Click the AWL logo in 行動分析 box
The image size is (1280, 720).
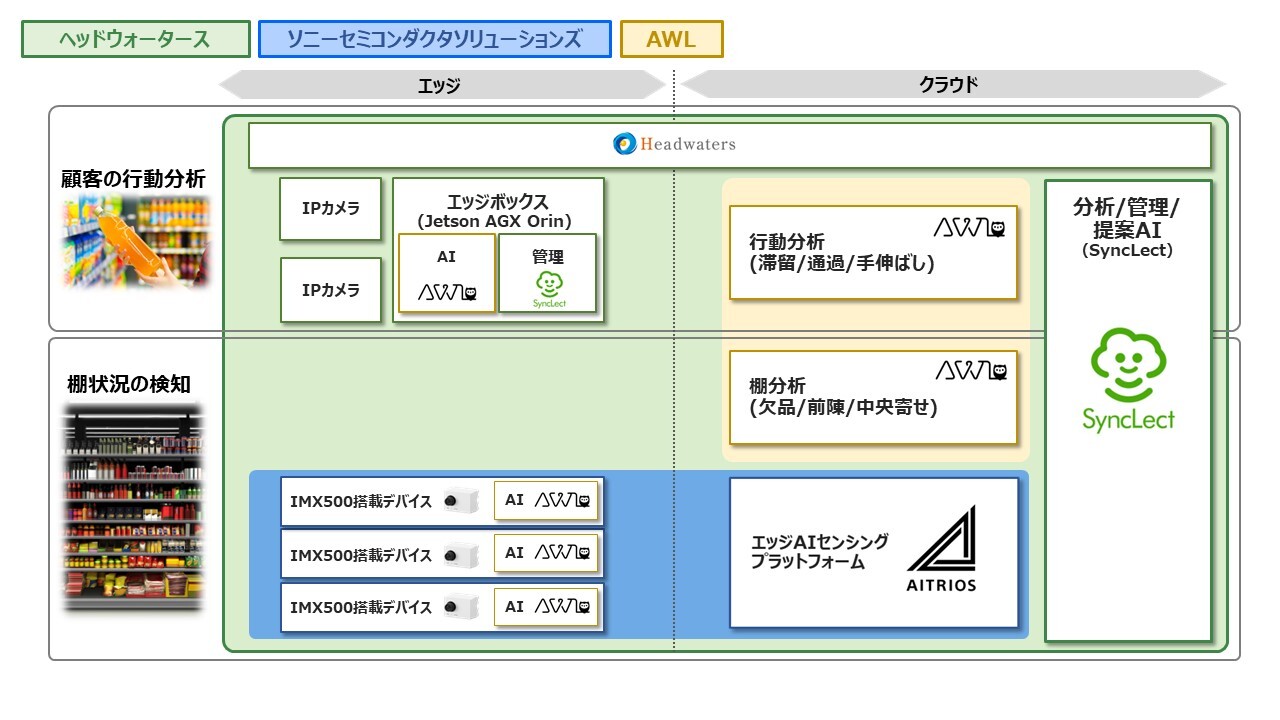969,227
